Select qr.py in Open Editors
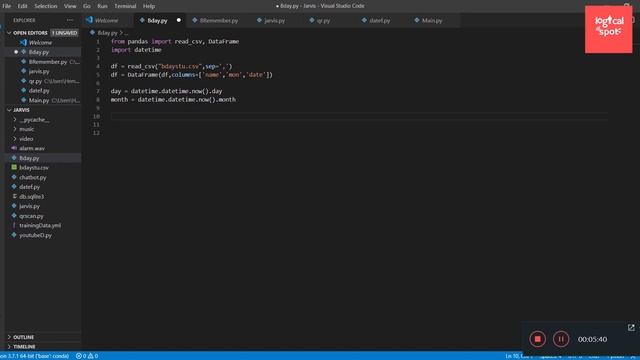 pyautogui.click(x=35, y=81)
